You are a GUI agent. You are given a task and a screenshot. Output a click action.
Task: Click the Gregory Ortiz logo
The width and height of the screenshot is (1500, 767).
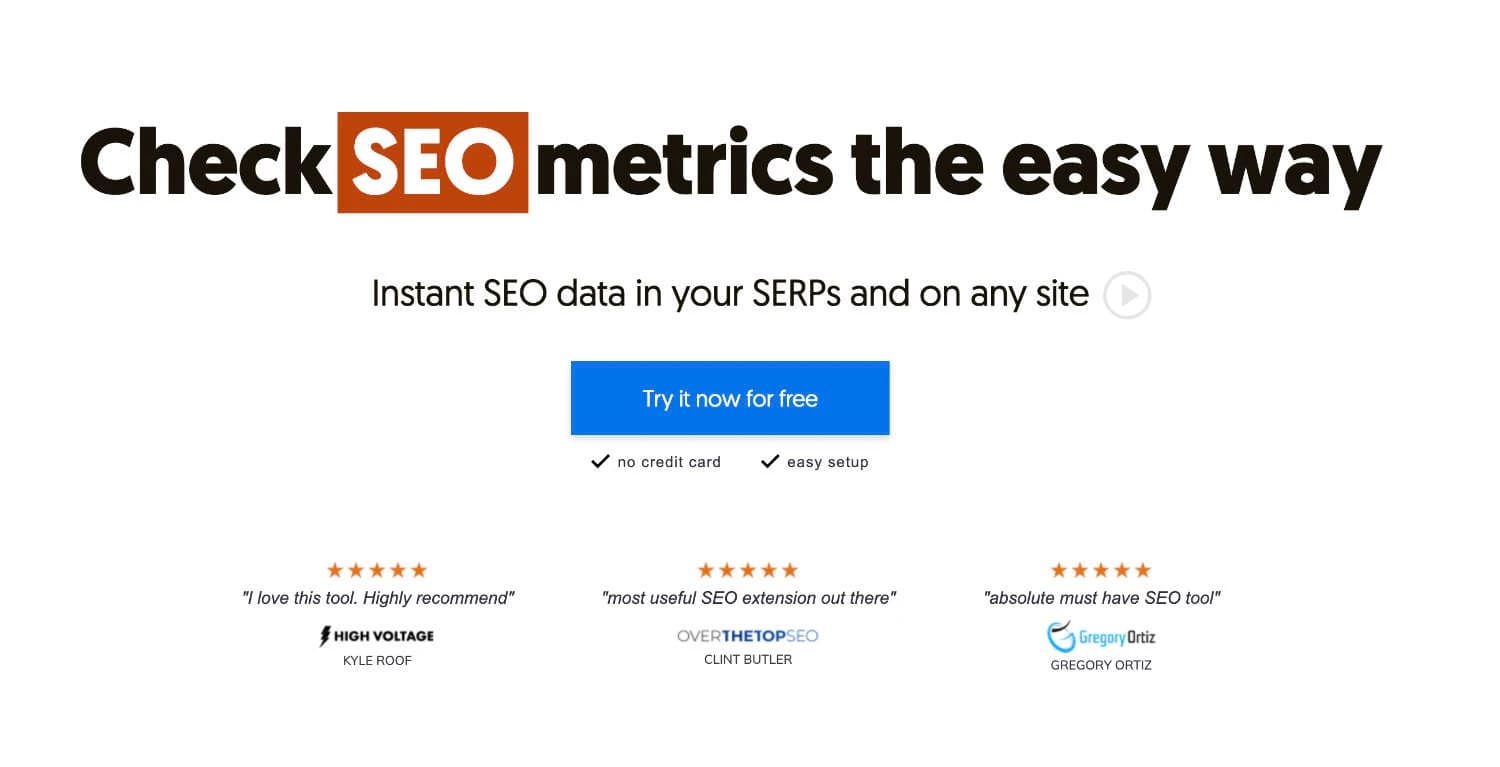(x=1101, y=636)
